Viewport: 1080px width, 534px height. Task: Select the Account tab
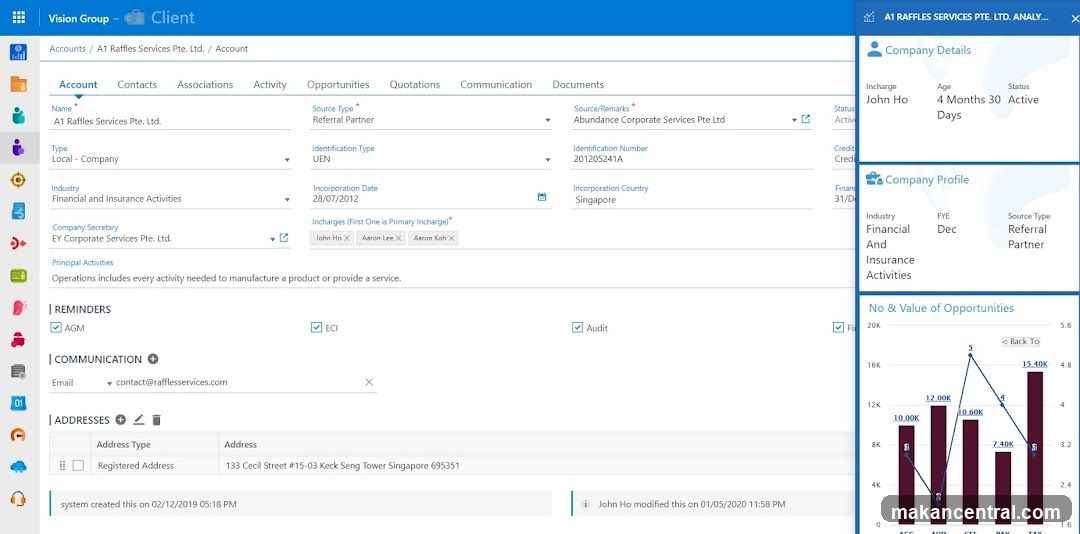pos(78,84)
